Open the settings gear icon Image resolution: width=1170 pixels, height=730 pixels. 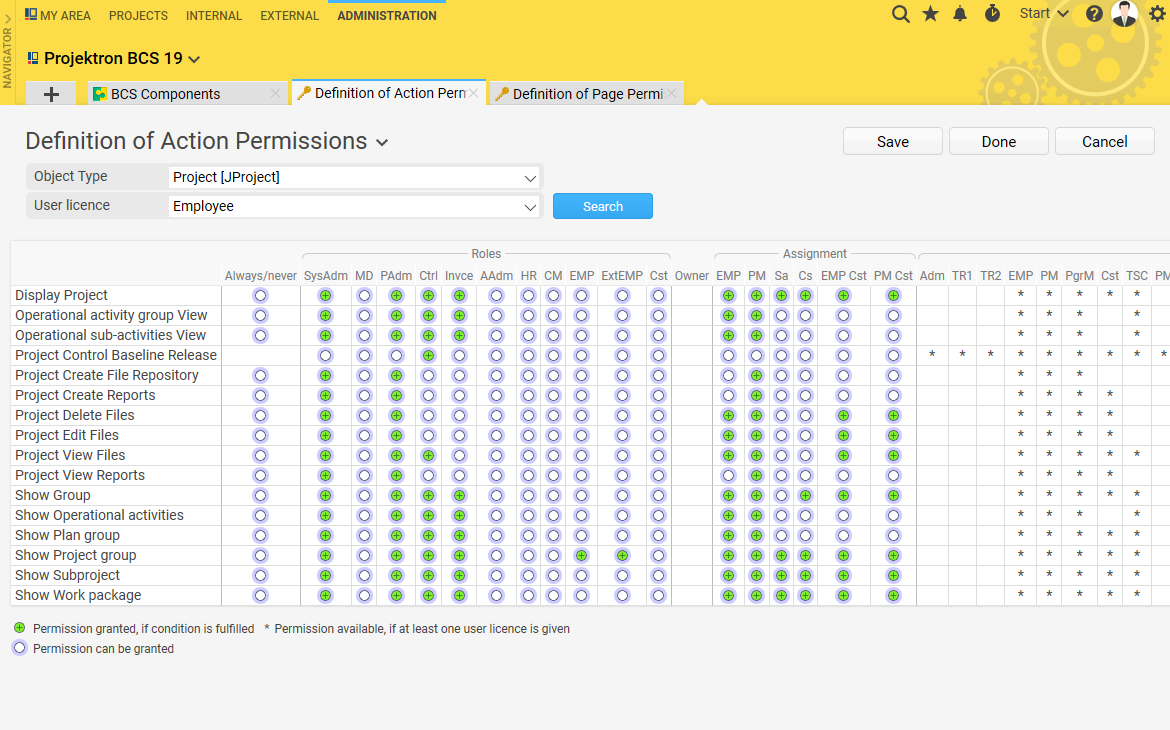pyautogui.click(x=1157, y=14)
